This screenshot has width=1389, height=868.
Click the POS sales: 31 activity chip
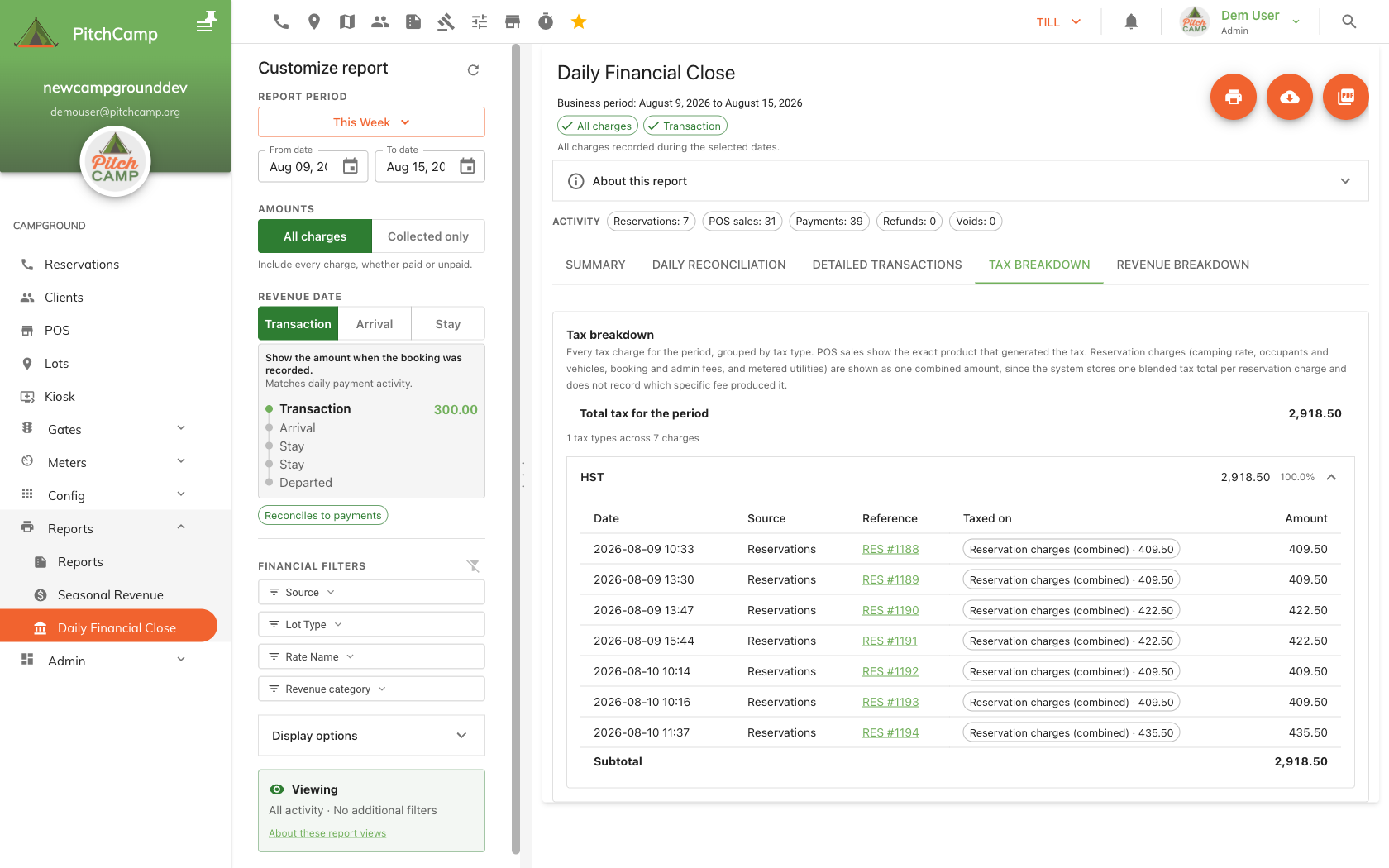click(742, 222)
